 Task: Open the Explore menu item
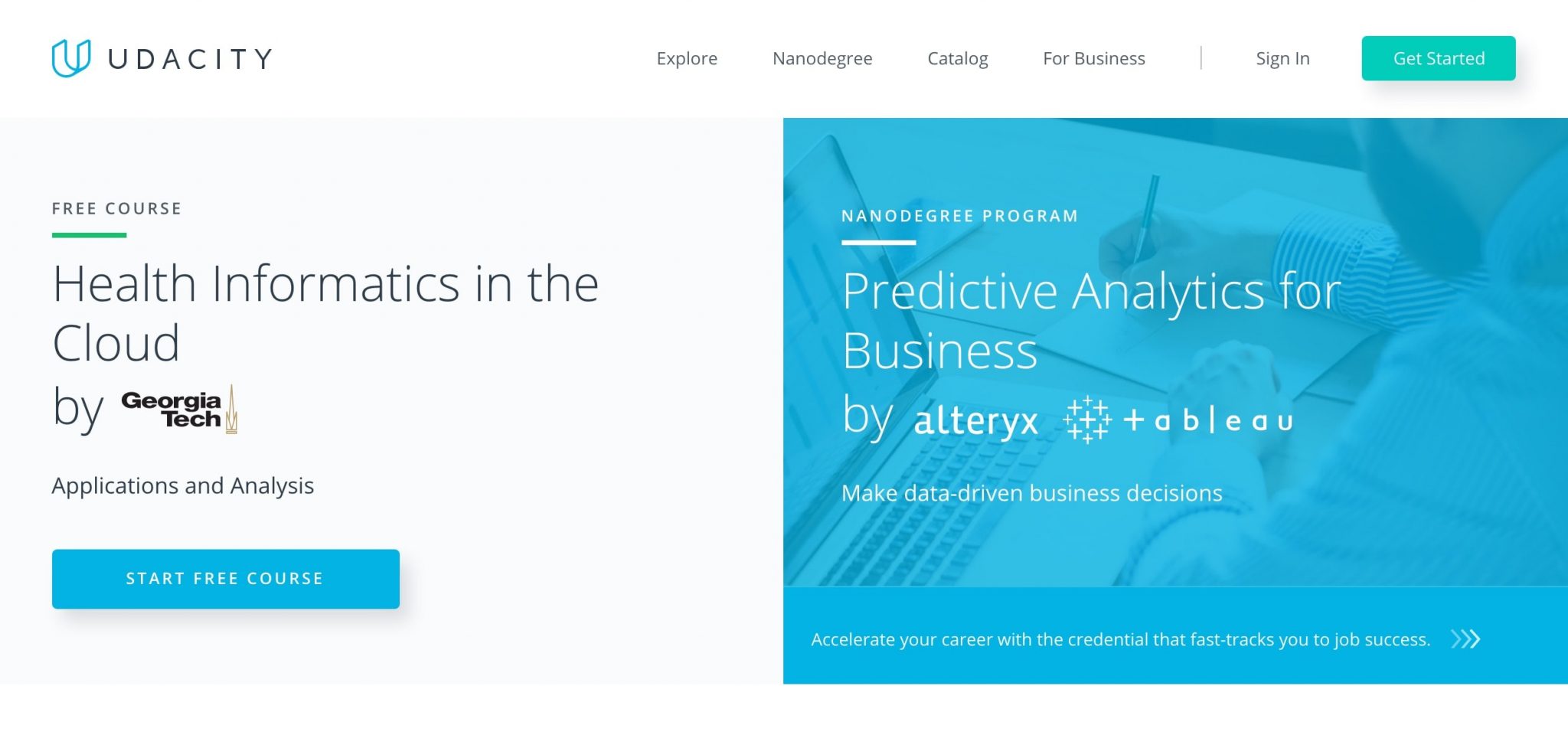tap(687, 59)
